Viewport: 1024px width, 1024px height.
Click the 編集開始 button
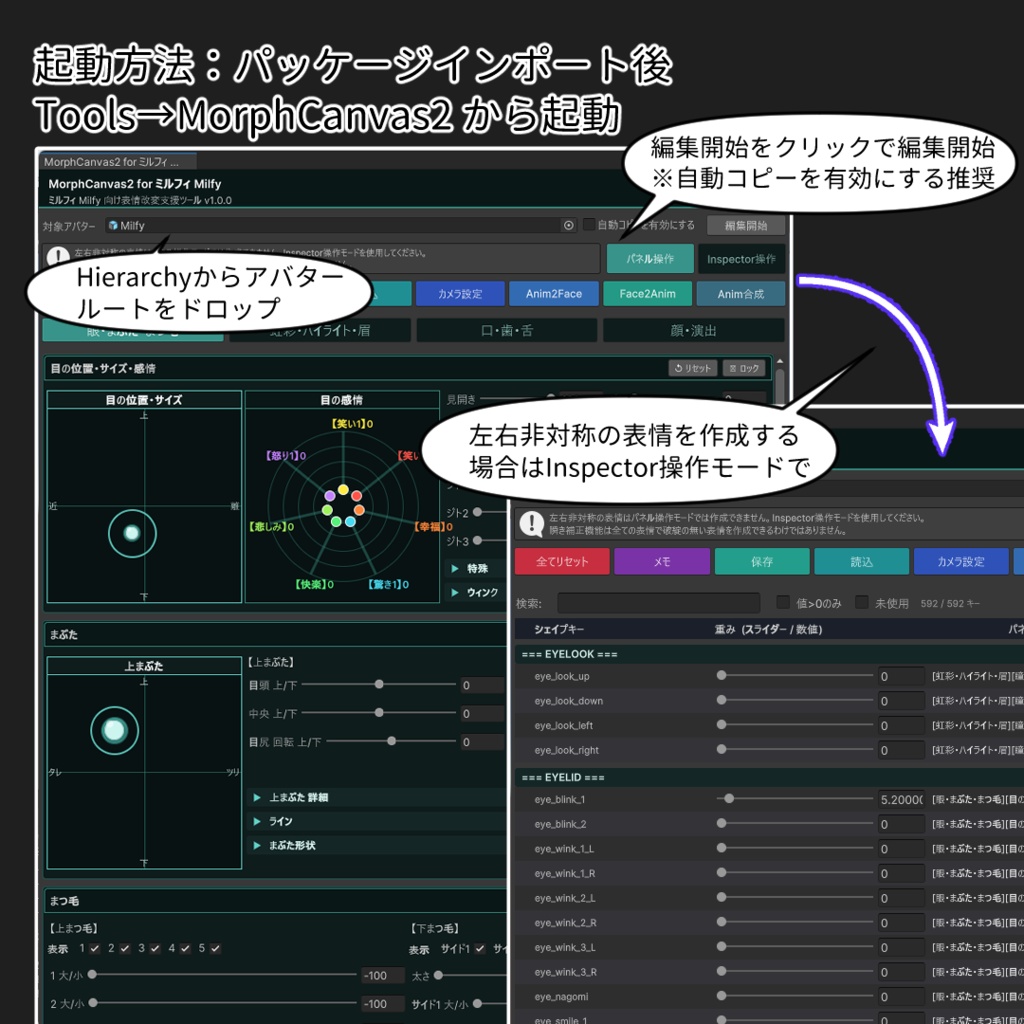pyautogui.click(x=746, y=225)
